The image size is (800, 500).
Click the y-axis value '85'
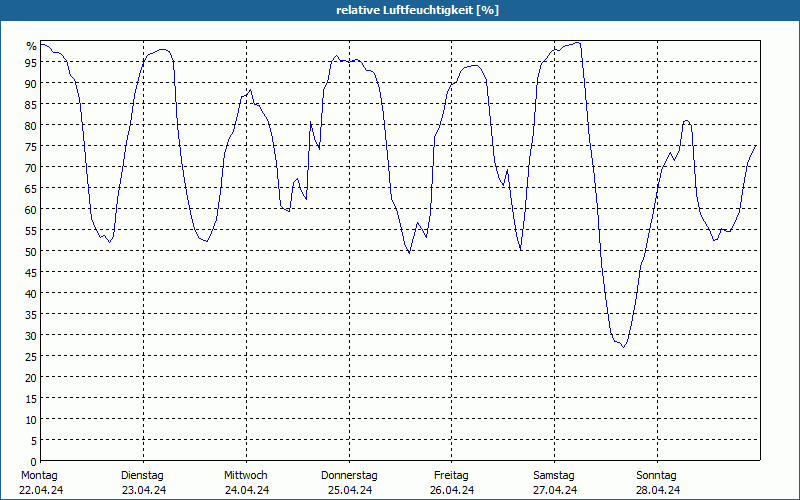31,105
